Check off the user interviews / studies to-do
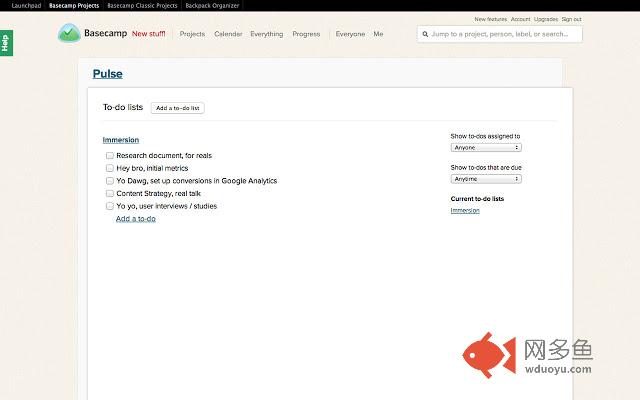Image resolution: width=640 pixels, height=400 pixels. (109, 206)
